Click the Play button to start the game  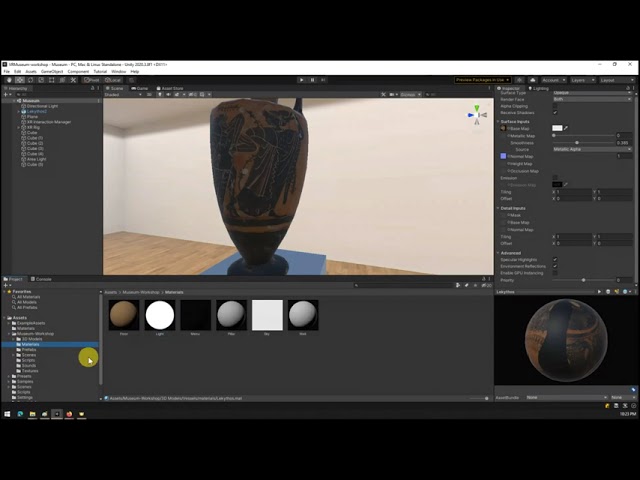[302, 80]
